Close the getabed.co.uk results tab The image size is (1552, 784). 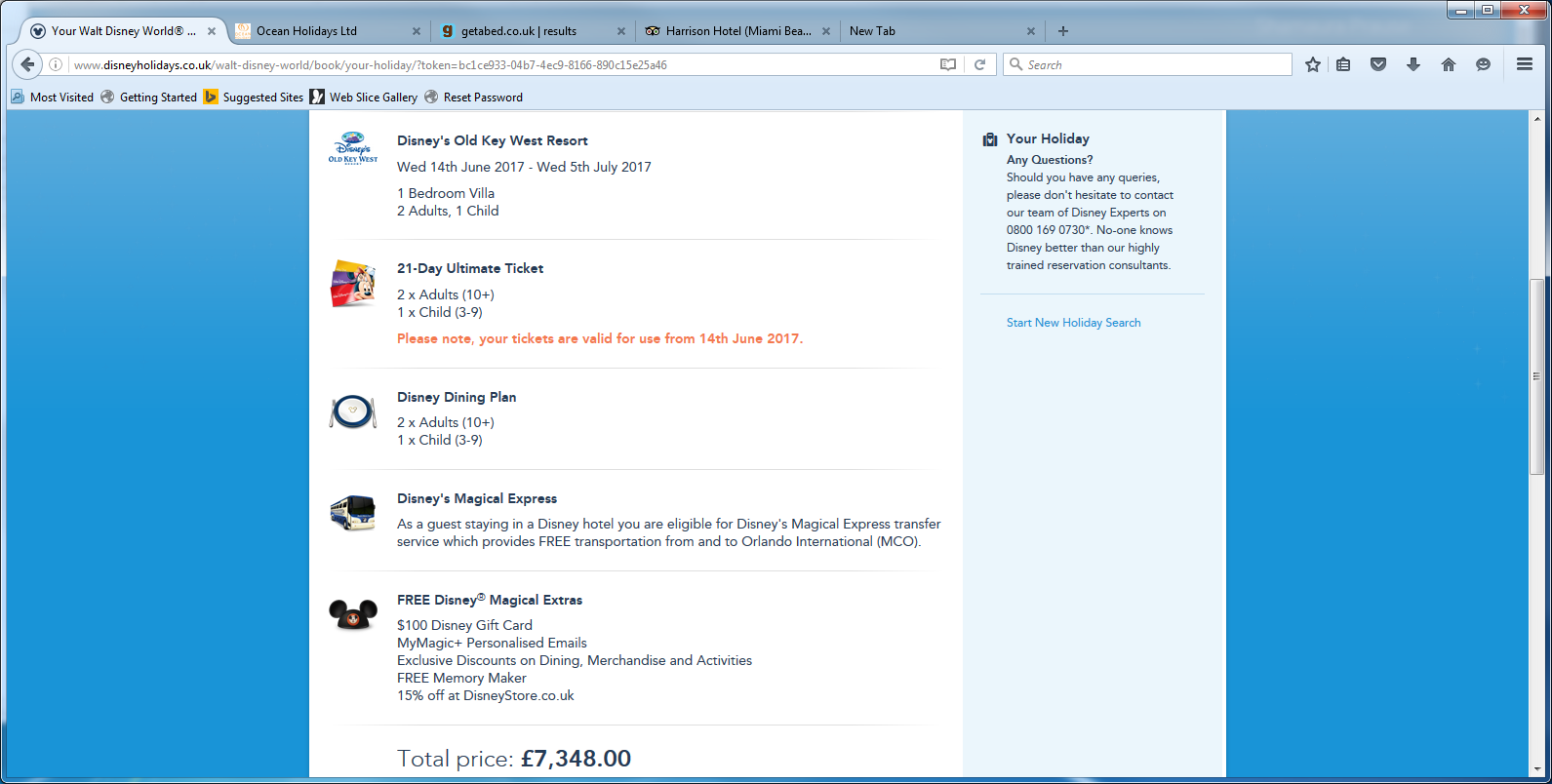(621, 31)
